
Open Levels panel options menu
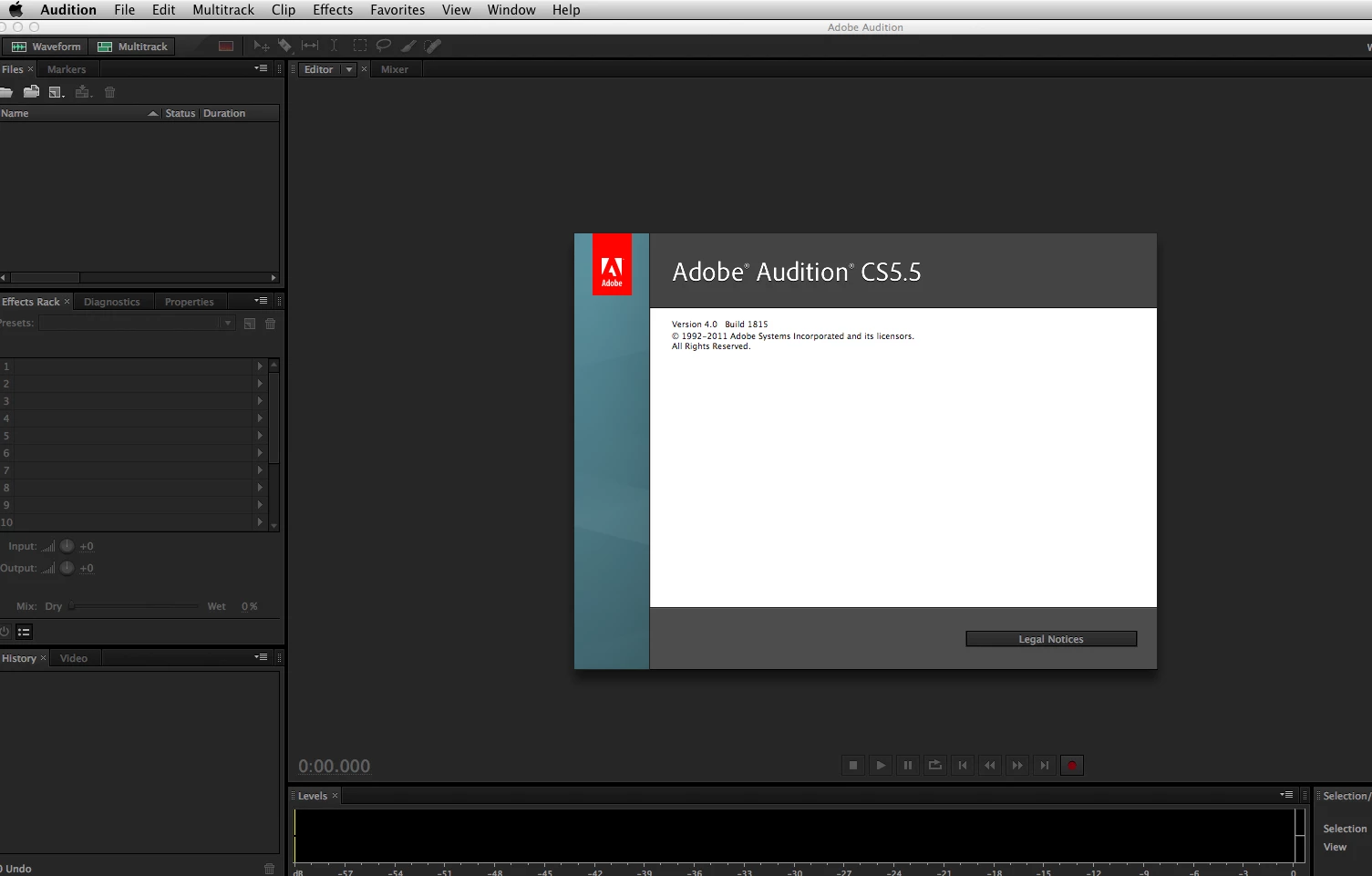[1286, 795]
